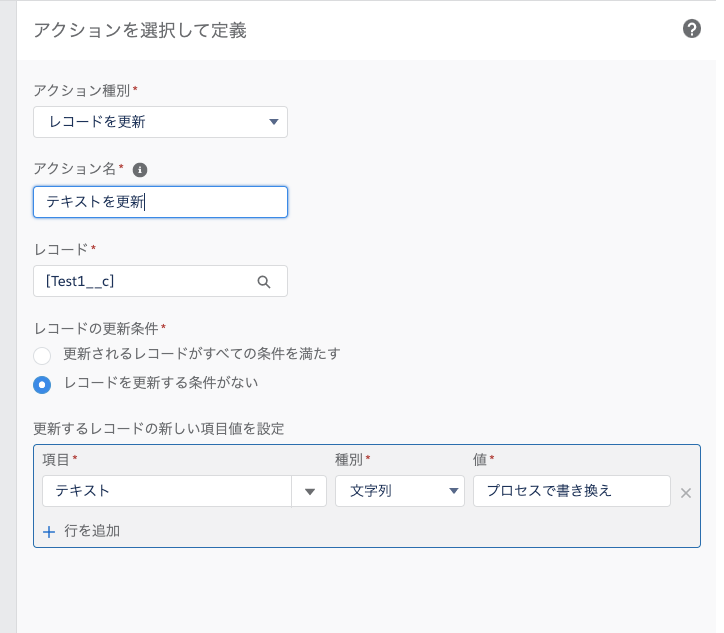
Task: Select 更新されるレコードがすべての条件を満たす radio
Action: [42, 356]
